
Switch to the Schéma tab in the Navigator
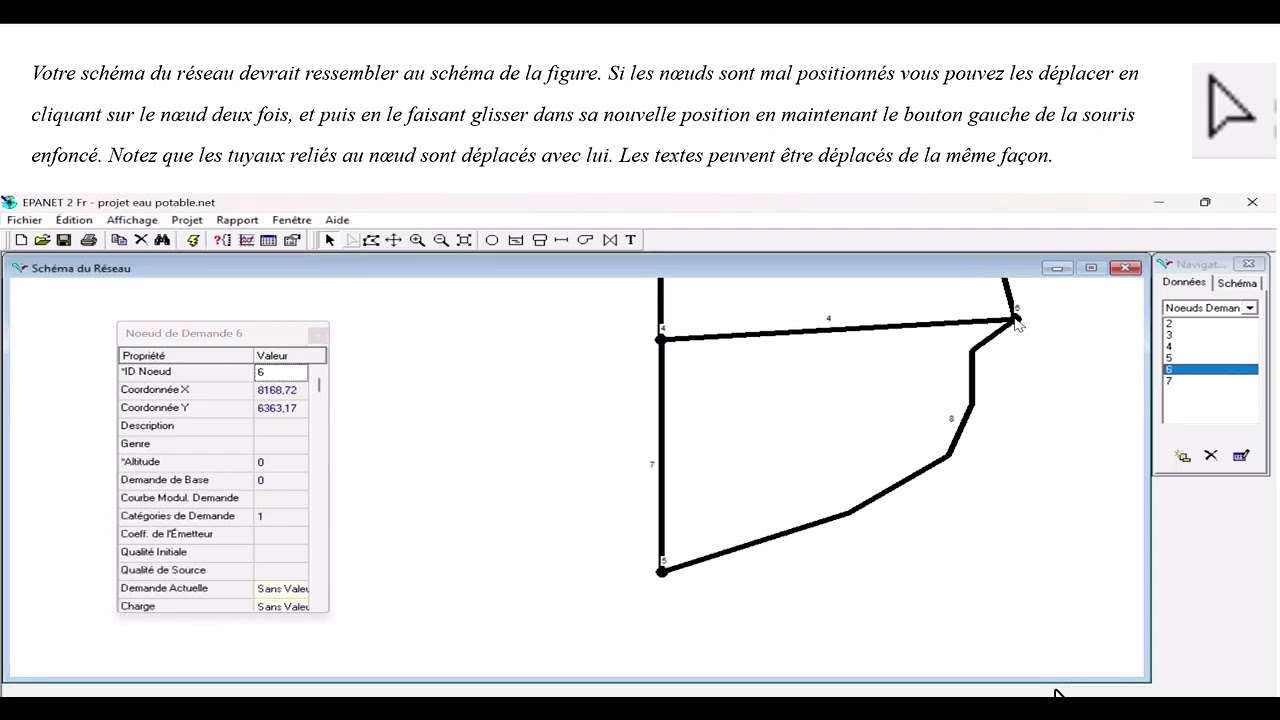[x=1237, y=284]
